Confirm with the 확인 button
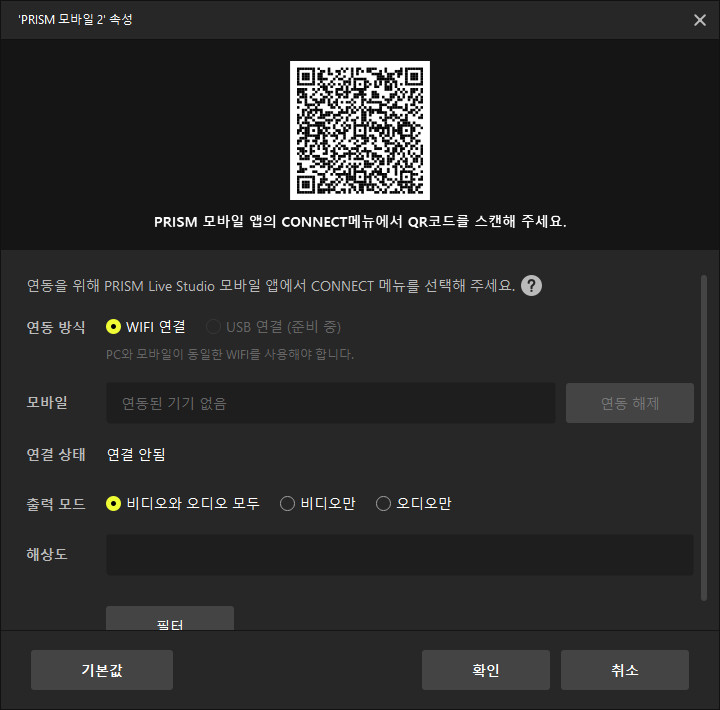The image size is (720, 710). [x=486, y=670]
